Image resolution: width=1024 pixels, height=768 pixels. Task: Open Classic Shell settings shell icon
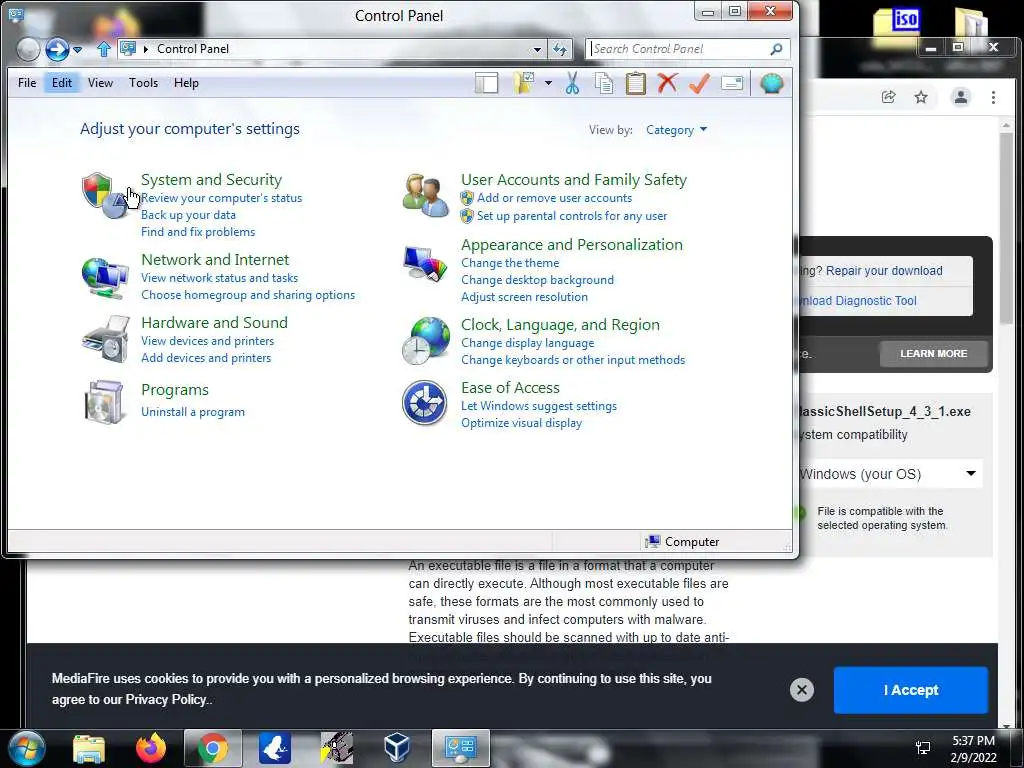coord(771,83)
